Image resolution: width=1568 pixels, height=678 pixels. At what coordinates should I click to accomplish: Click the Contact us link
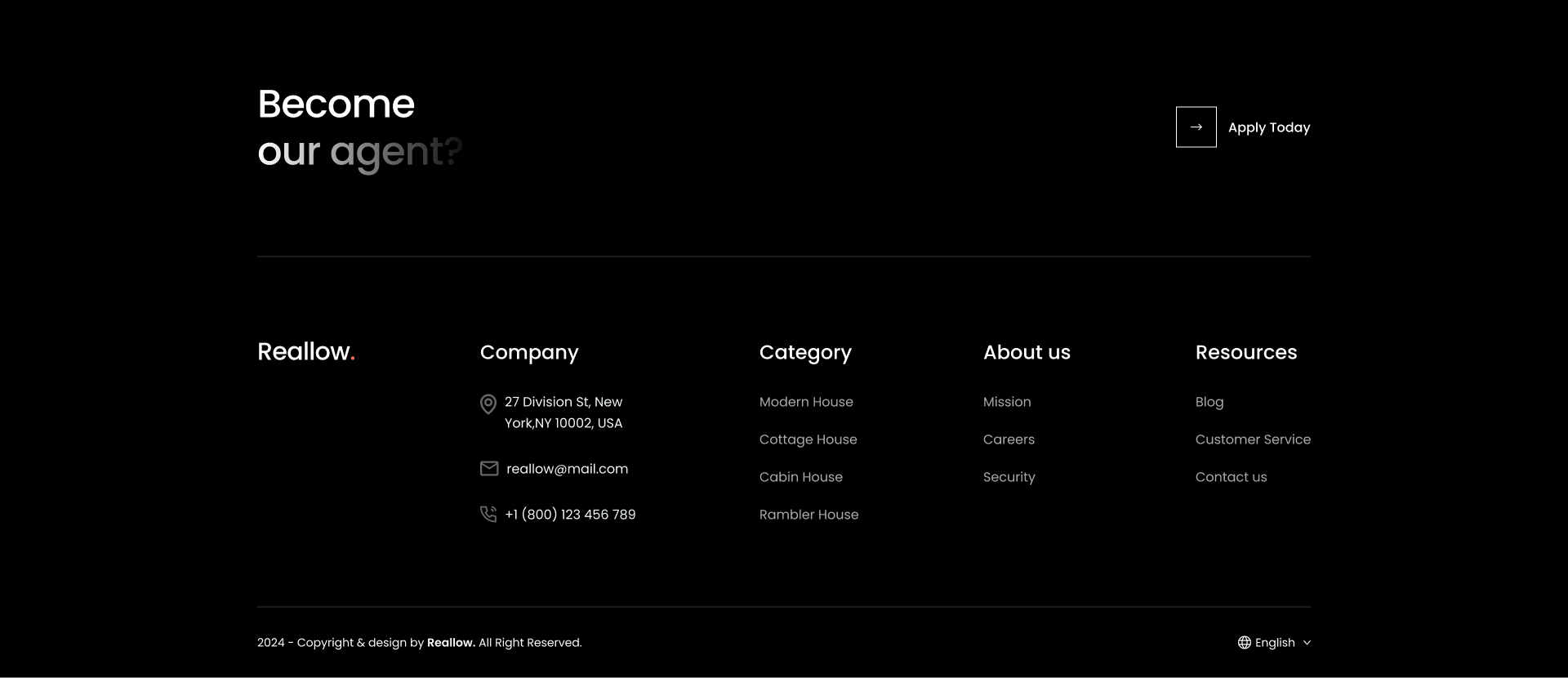pos(1231,477)
